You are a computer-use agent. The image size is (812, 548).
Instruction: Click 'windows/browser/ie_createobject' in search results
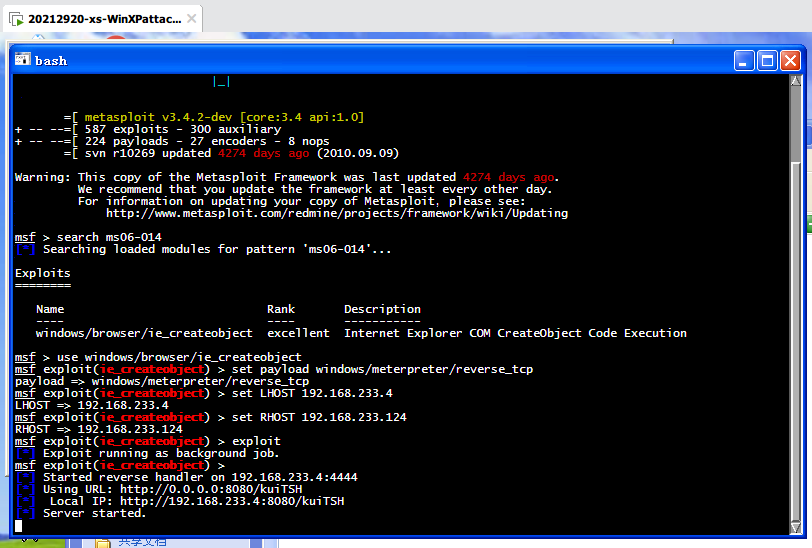[x=144, y=333]
